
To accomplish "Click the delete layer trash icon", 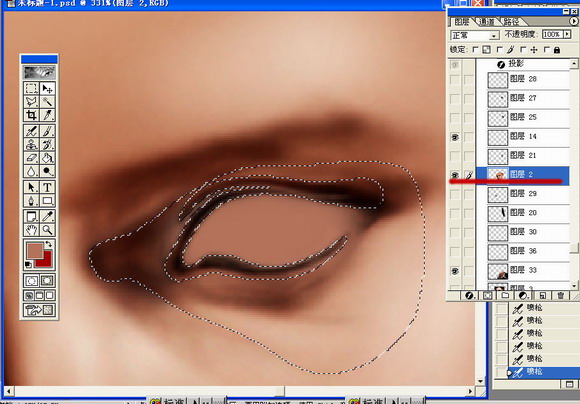I will point(560,295).
